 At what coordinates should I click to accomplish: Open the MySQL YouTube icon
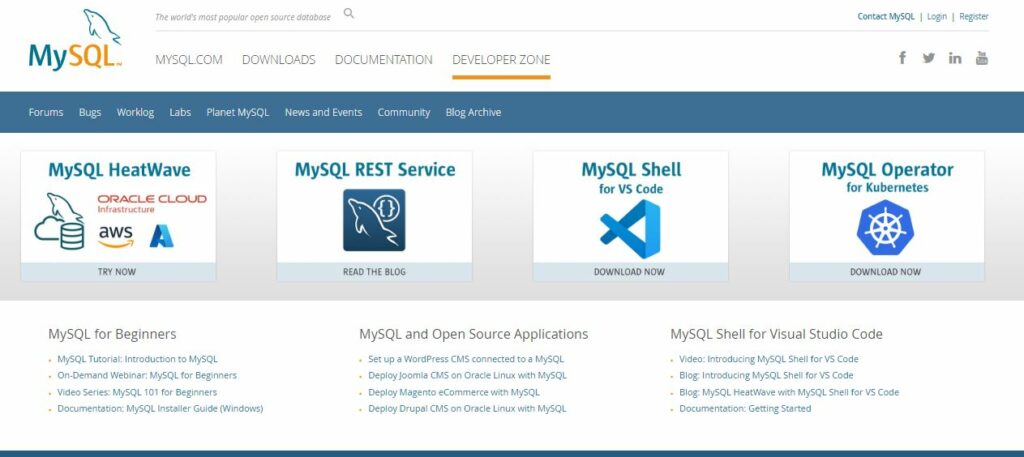point(982,58)
